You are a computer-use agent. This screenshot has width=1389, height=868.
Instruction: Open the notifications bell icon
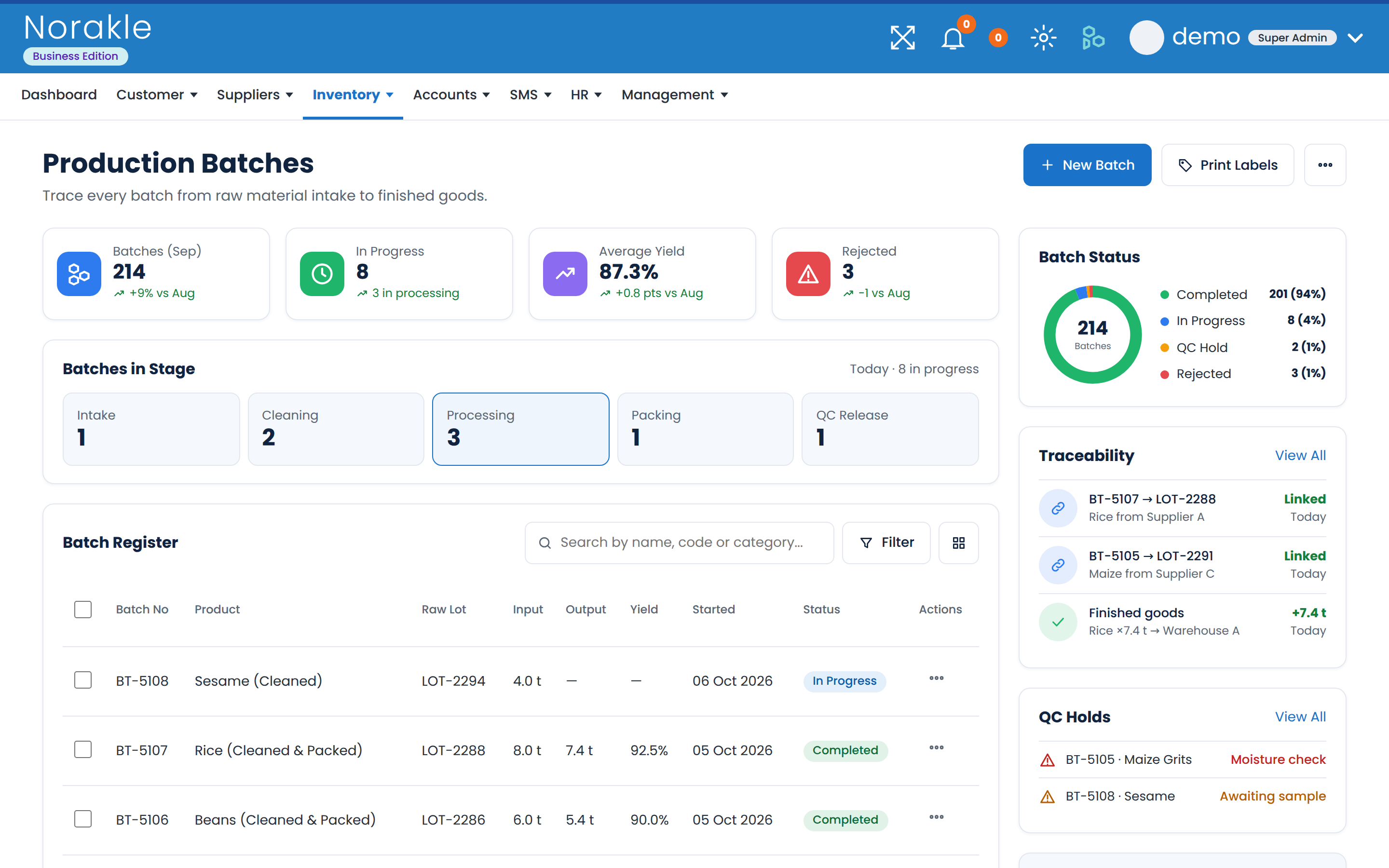coord(953,38)
